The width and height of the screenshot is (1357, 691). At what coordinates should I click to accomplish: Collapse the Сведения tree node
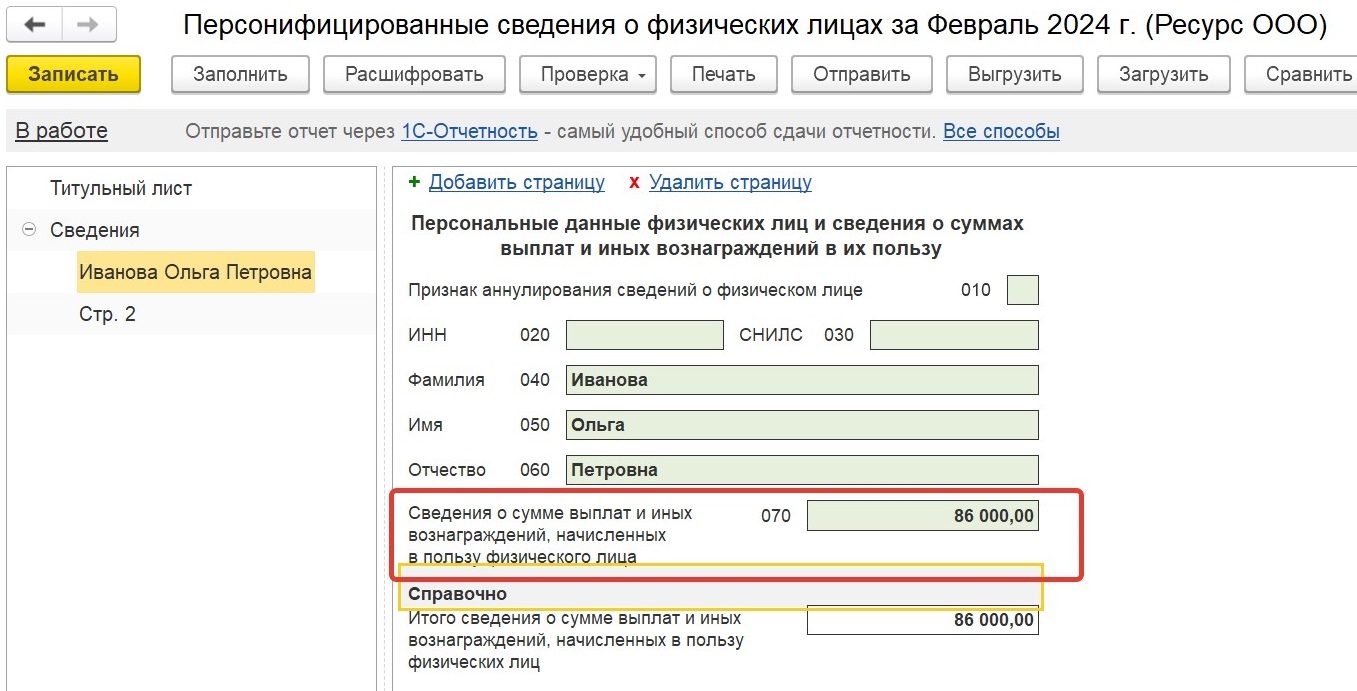pyautogui.click(x=28, y=230)
